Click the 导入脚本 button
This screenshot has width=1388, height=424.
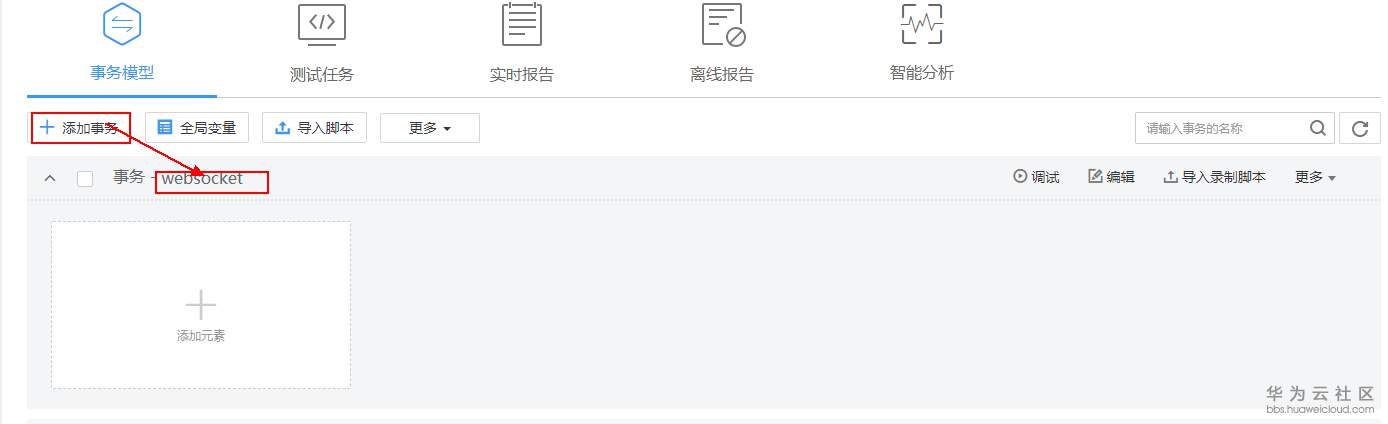coord(314,128)
